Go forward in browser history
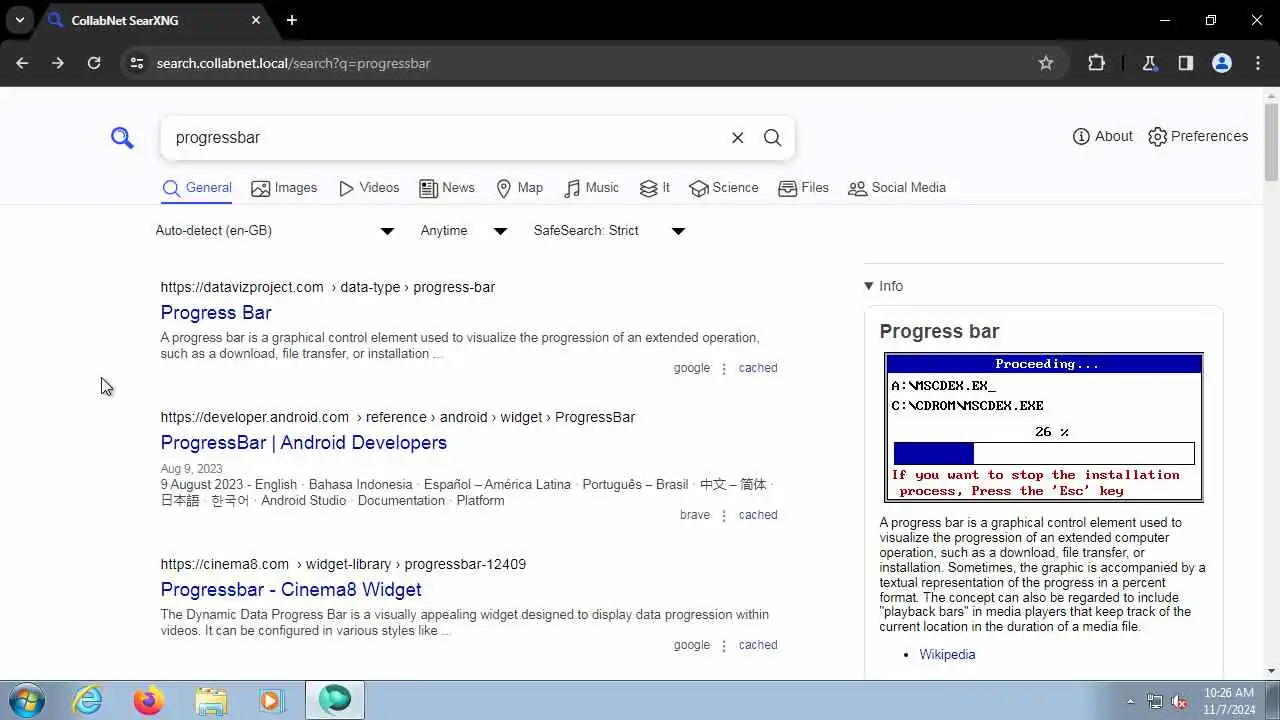Viewport: 1280px width, 720px height. coord(58,63)
